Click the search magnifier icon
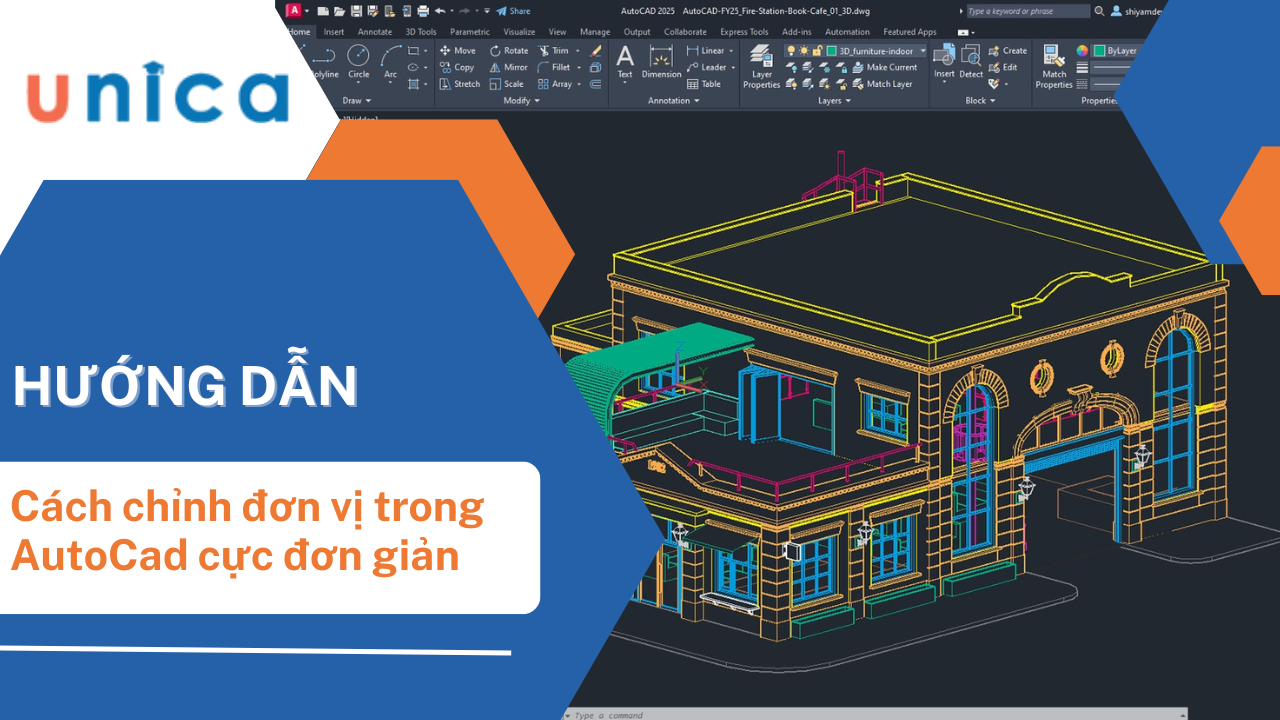This screenshot has width=1280, height=720. 1099,11
